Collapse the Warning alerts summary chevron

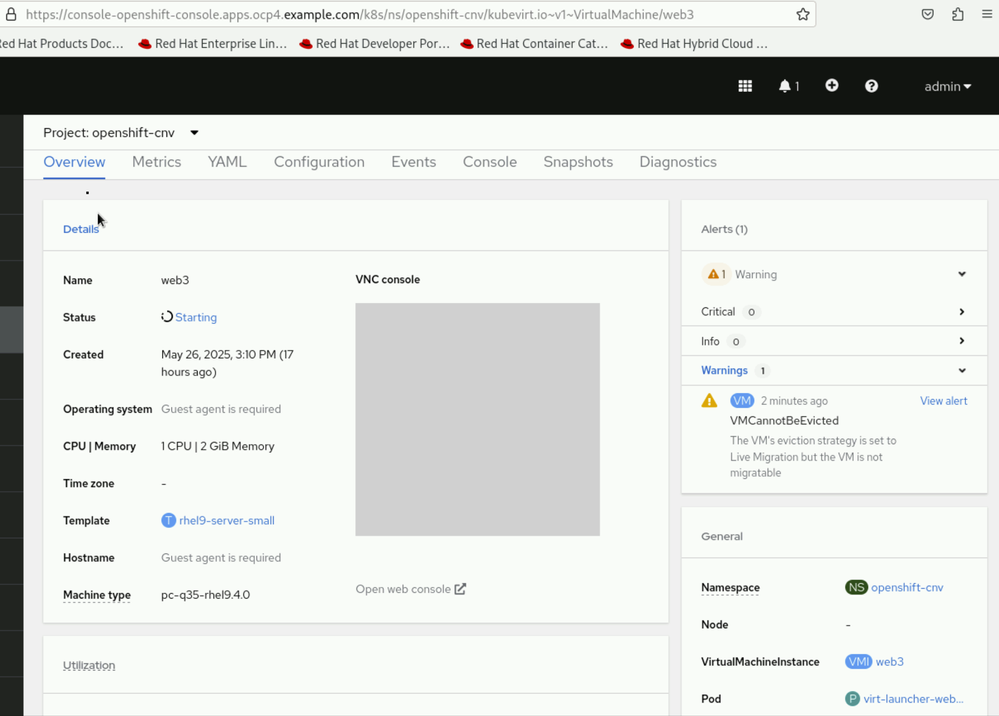[962, 274]
